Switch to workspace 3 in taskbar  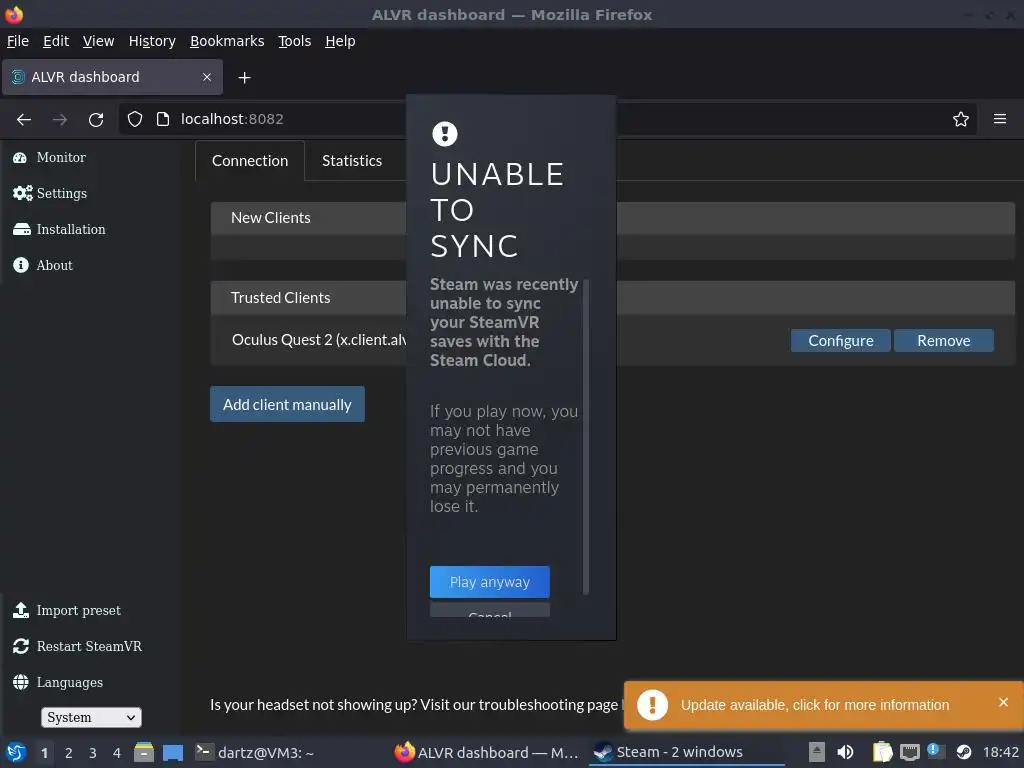point(93,753)
